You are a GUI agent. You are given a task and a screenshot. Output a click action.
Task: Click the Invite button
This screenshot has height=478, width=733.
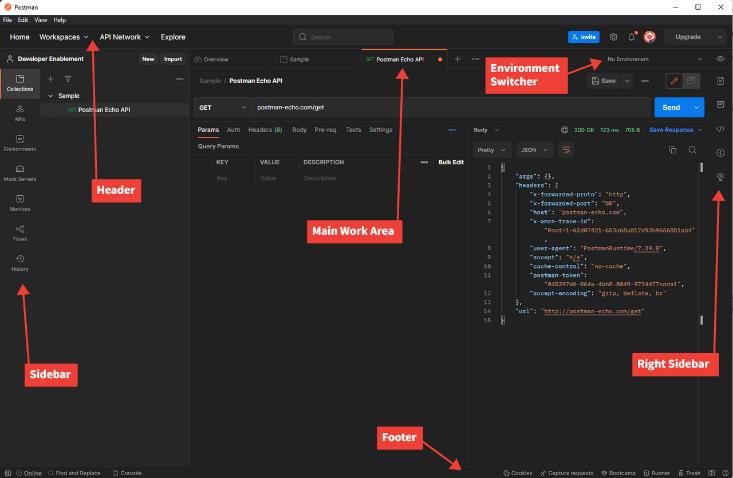click(x=583, y=37)
